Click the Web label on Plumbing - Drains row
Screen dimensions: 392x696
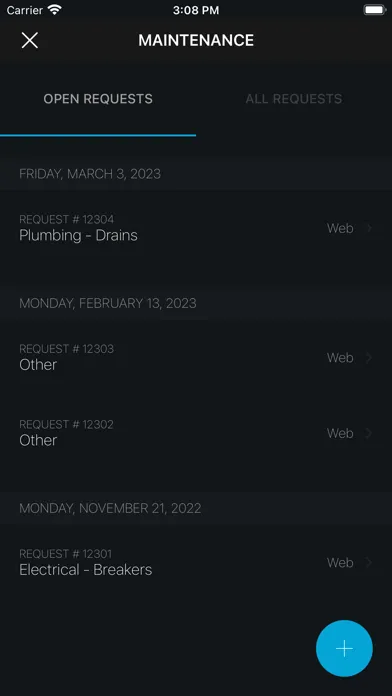(340, 228)
